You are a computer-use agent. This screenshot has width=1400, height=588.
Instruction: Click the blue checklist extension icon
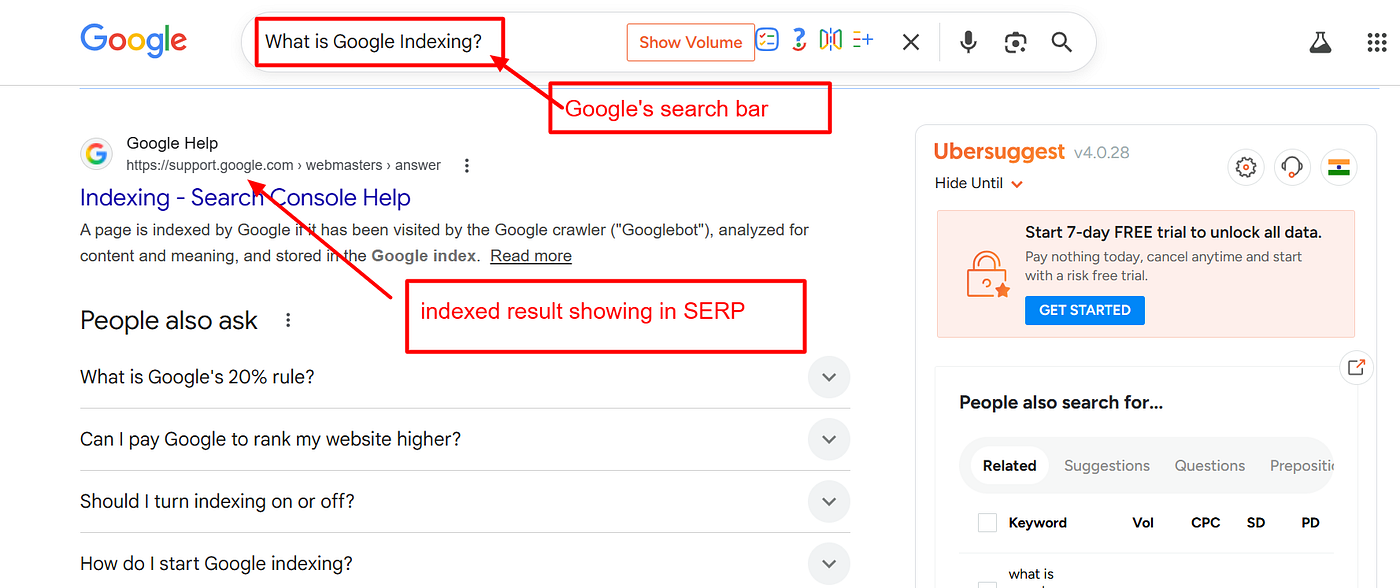pos(767,39)
